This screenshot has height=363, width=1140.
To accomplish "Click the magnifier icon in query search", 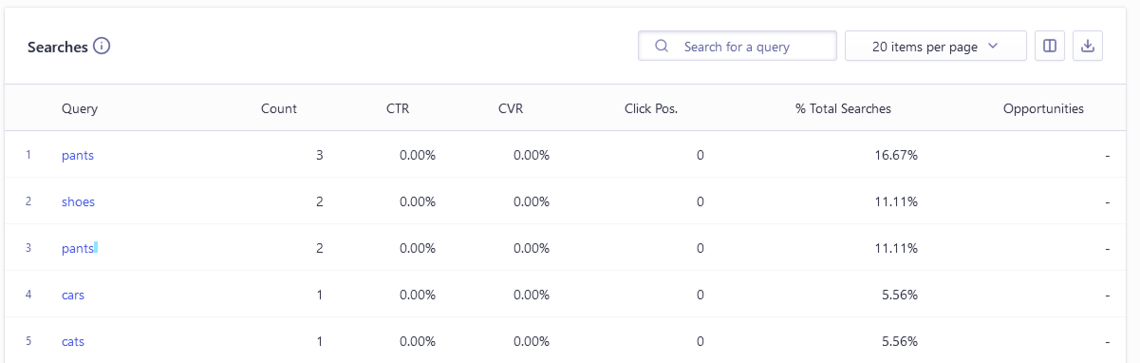I will (662, 46).
